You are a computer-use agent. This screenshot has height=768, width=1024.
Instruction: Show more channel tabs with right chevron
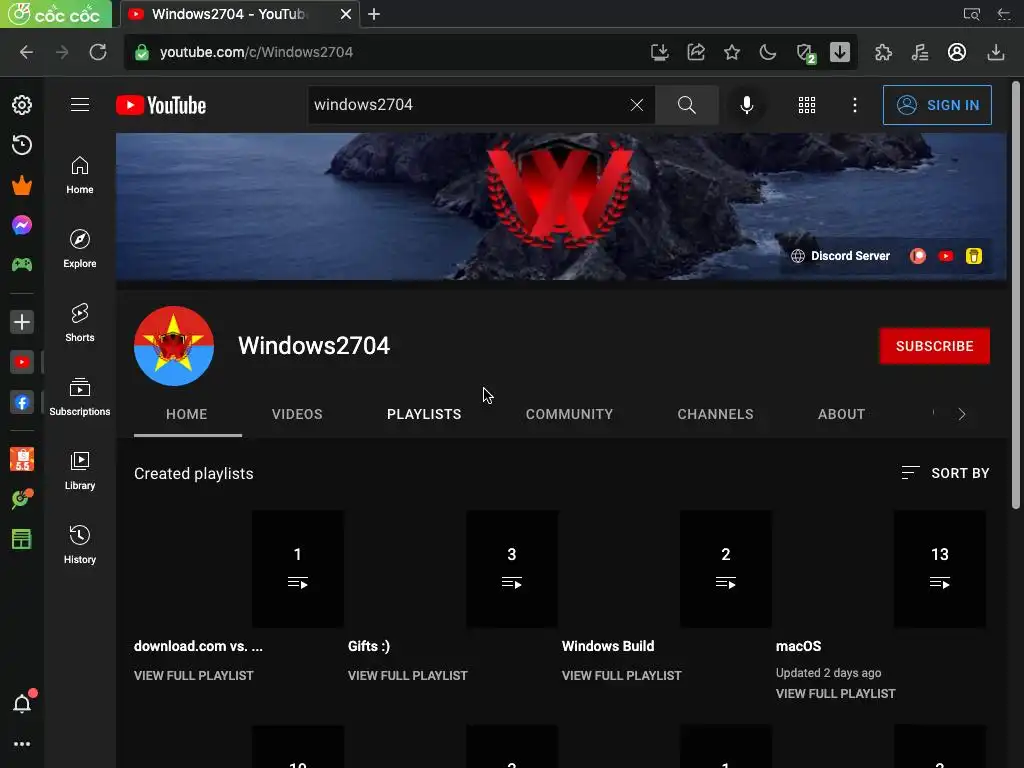tap(961, 414)
